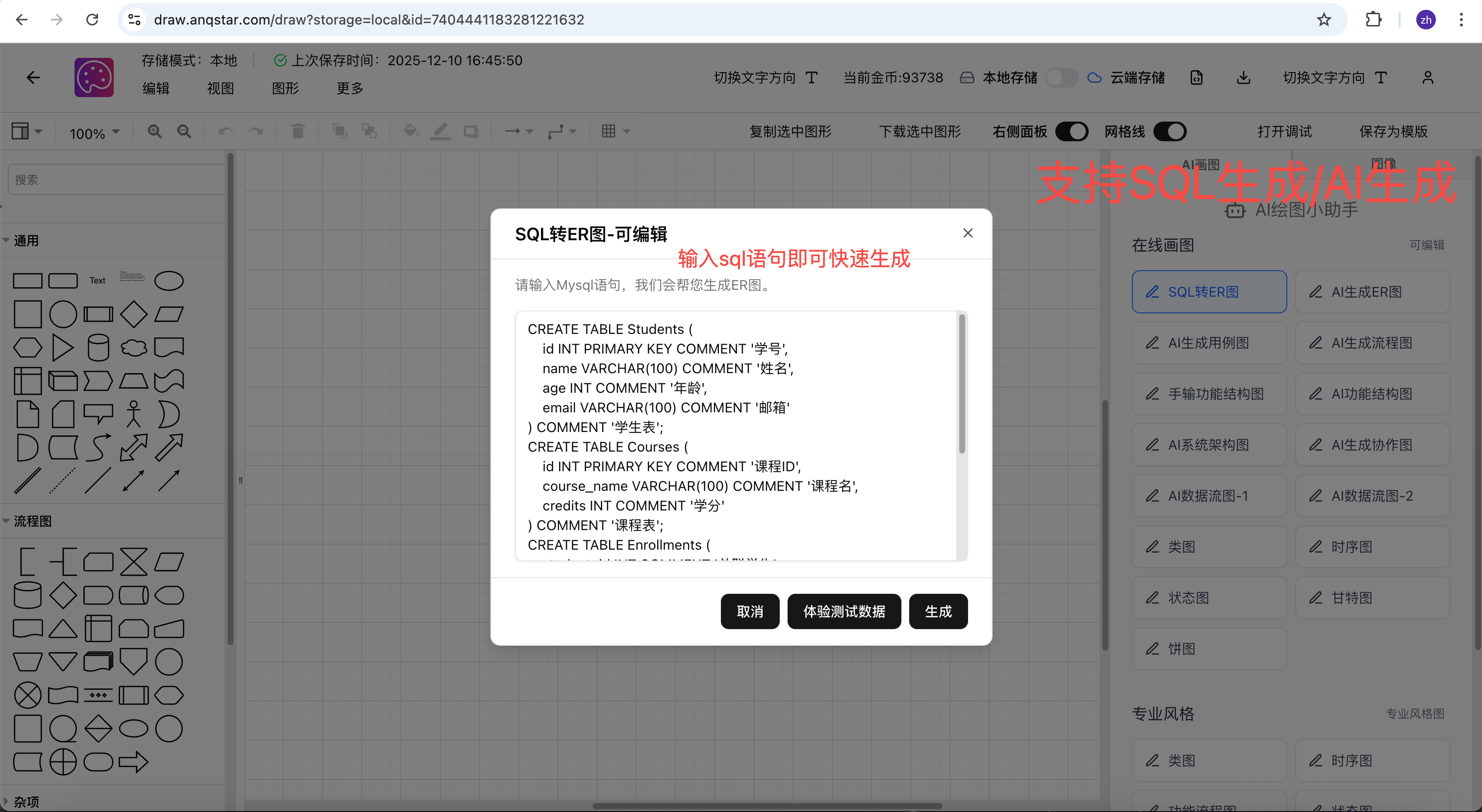Viewport: 1482px width, 812px height.
Task: Click the app logo palette icon
Action: (x=94, y=77)
